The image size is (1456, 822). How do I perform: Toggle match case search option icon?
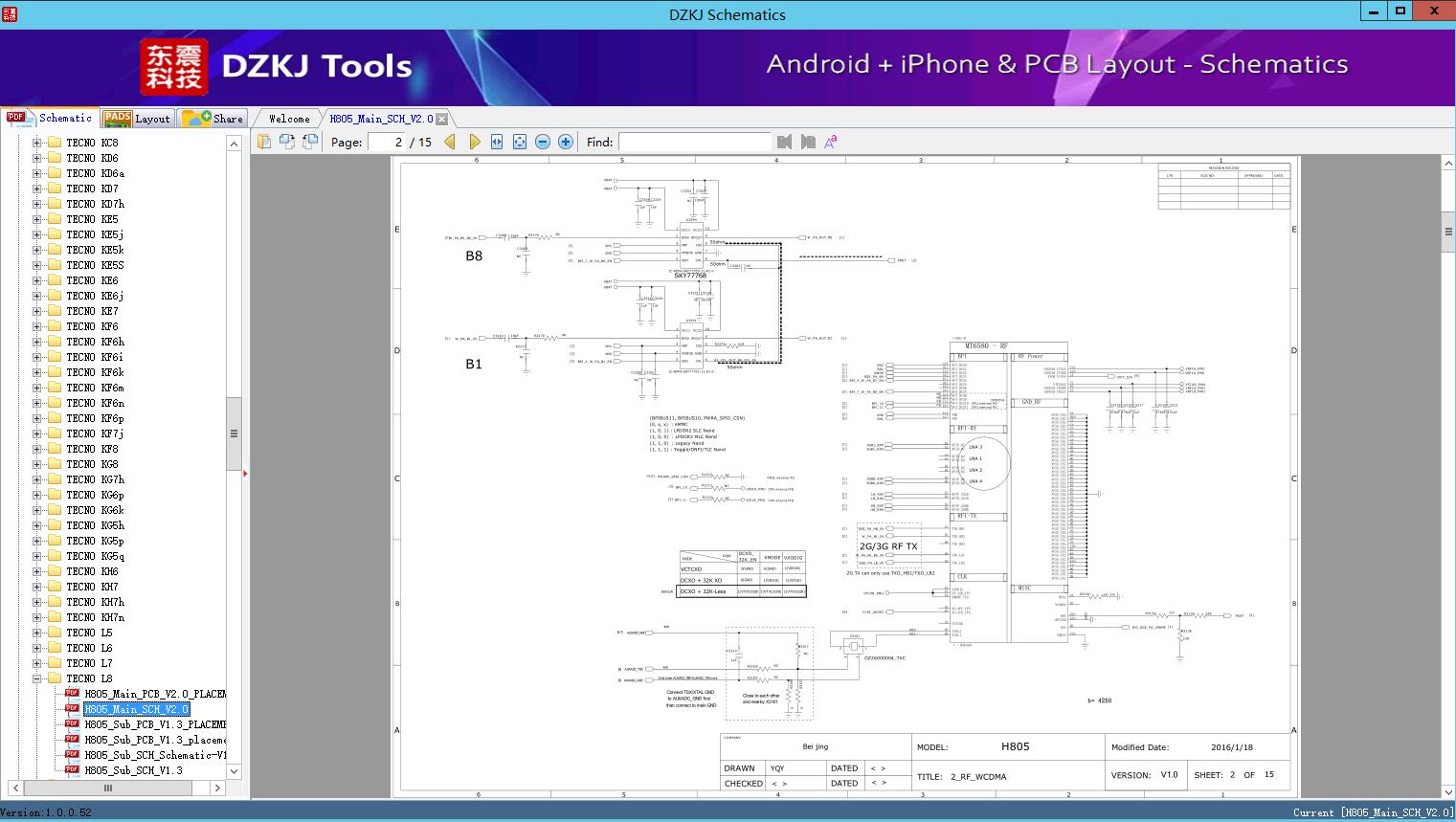click(830, 142)
